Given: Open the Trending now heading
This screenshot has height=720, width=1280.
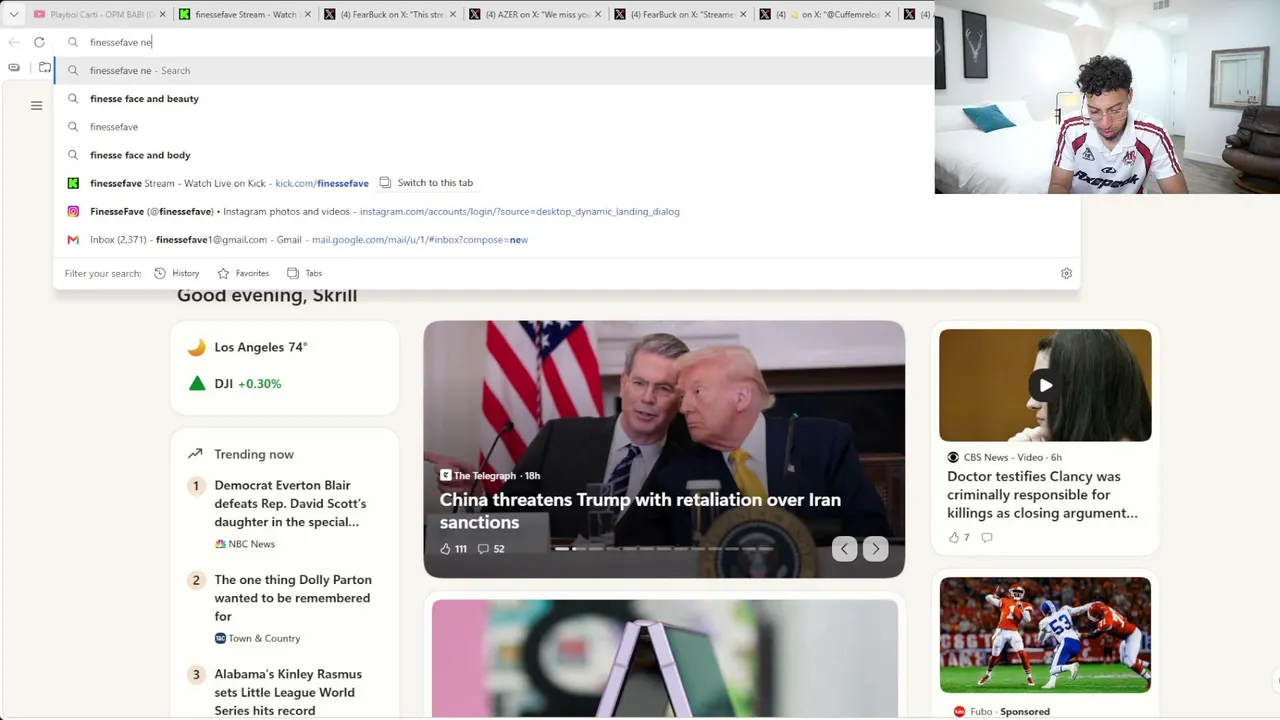Looking at the screenshot, I should click(254, 454).
